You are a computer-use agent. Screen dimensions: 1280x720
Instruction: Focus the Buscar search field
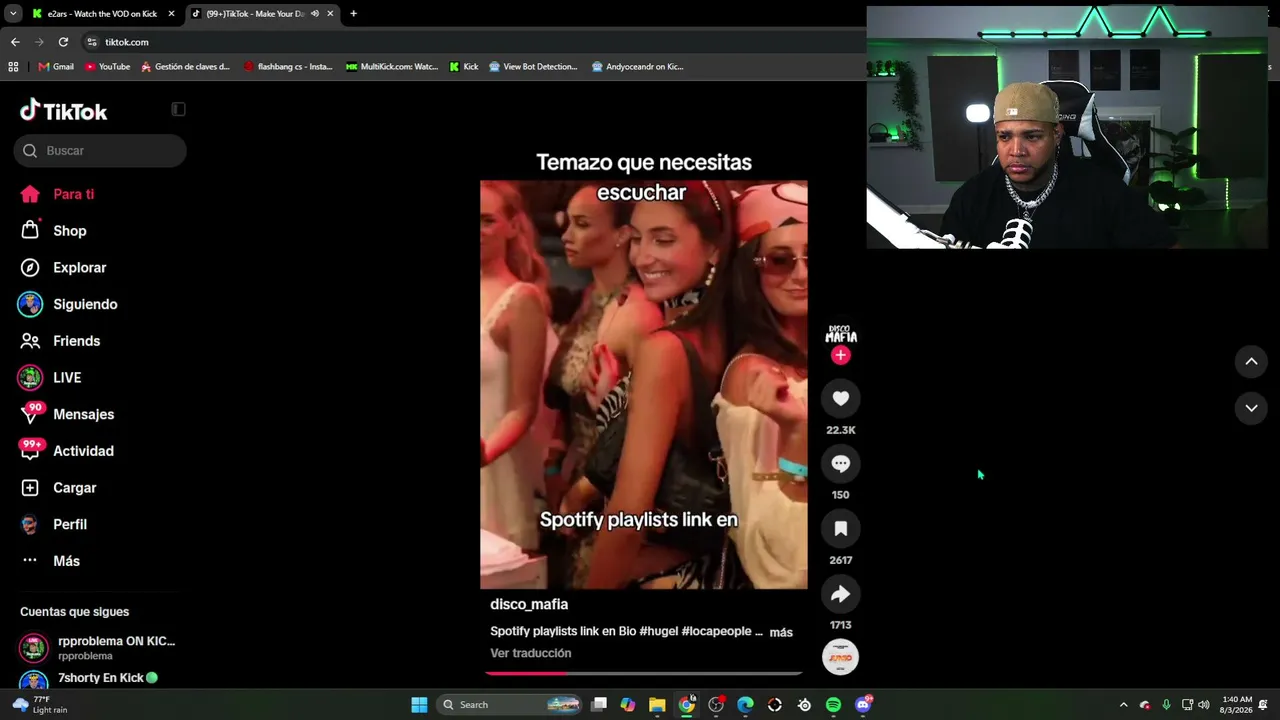[100, 151]
